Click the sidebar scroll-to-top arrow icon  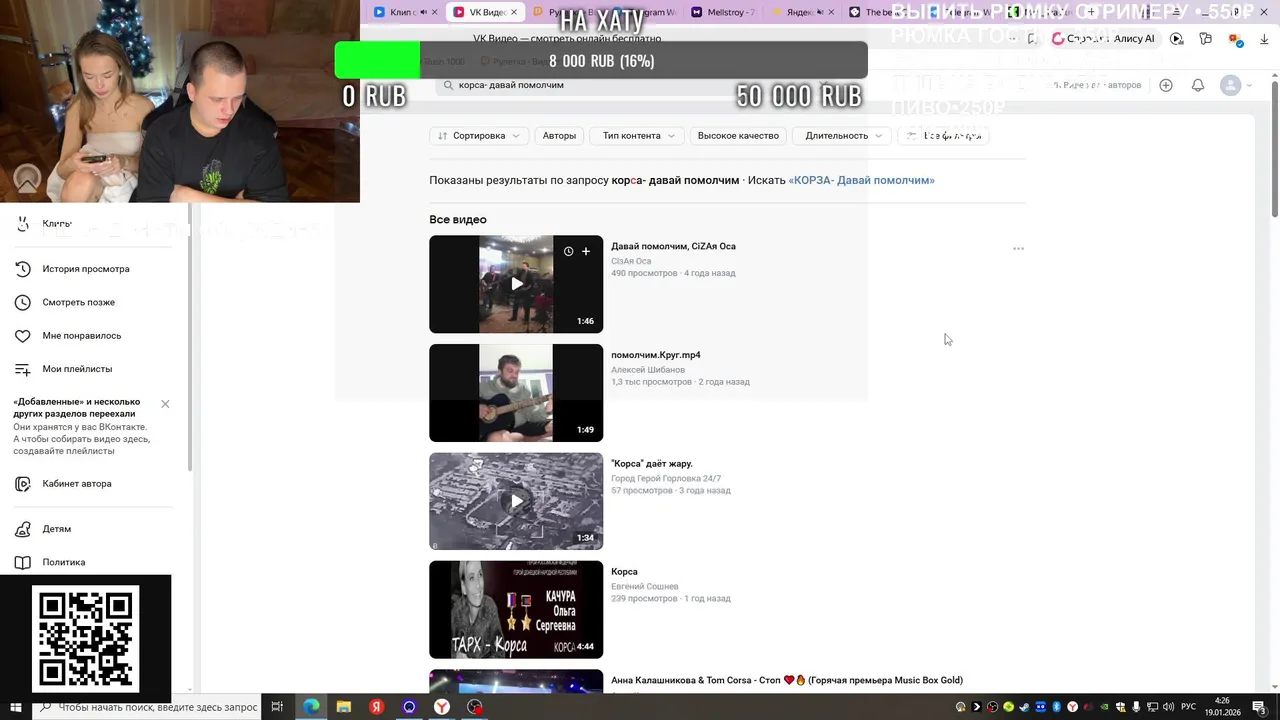[x=27, y=179]
